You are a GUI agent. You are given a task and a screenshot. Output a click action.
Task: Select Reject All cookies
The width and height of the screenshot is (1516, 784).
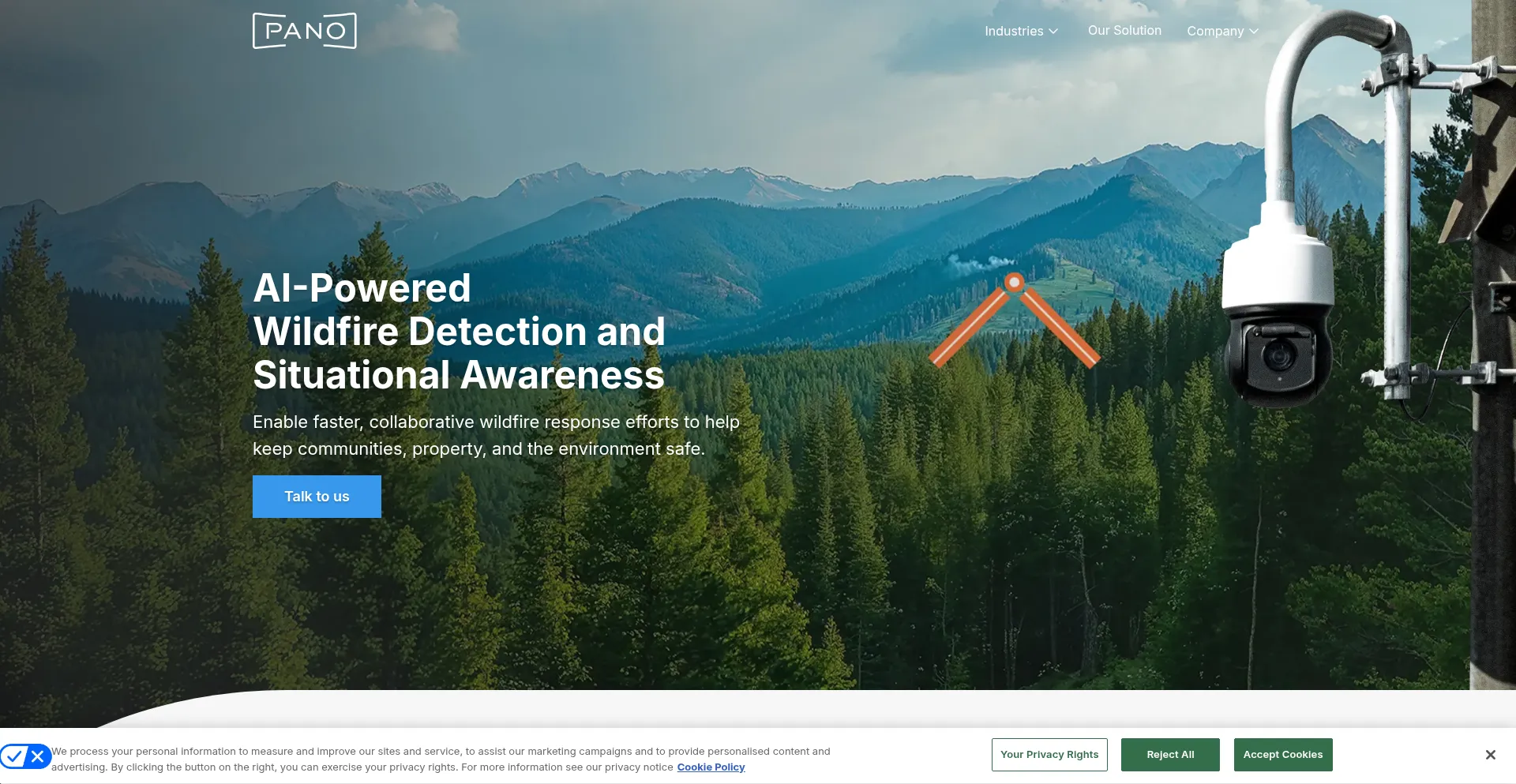click(1170, 755)
